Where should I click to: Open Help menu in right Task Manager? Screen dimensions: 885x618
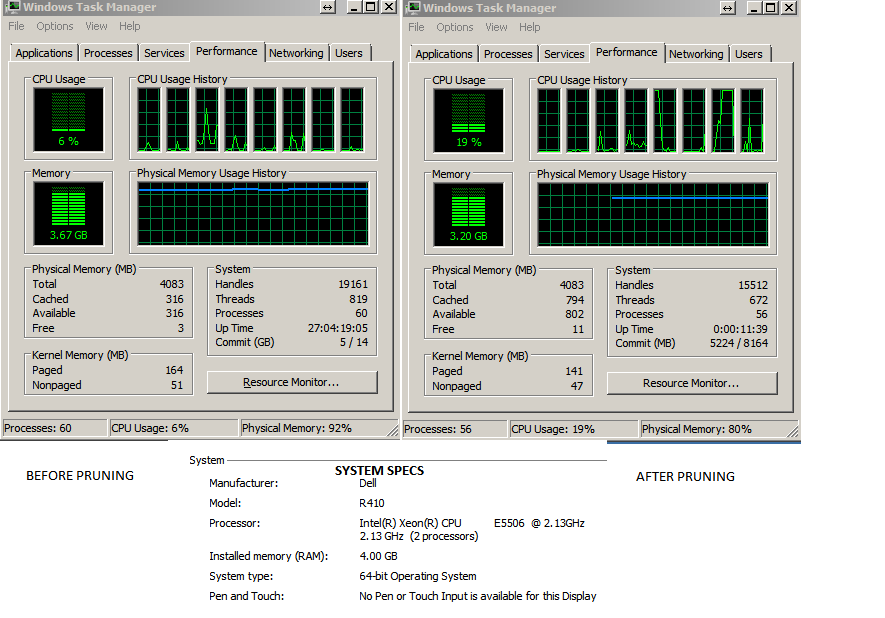(x=529, y=27)
